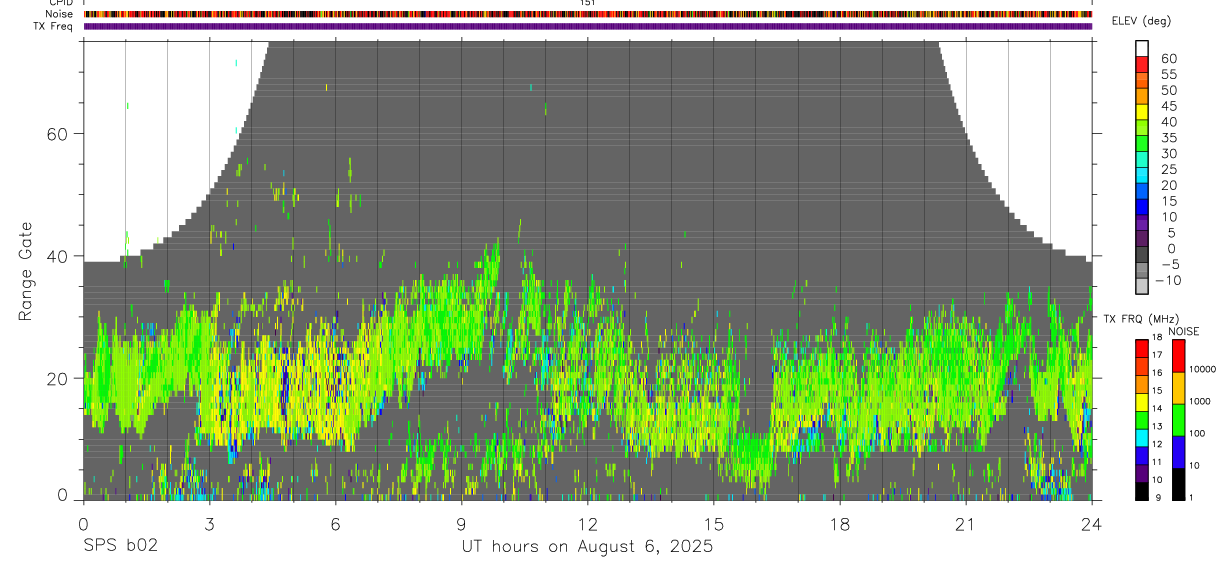
Task: Click the "45" label on the ELEV scale
Action: pyautogui.click(x=1168, y=106)
